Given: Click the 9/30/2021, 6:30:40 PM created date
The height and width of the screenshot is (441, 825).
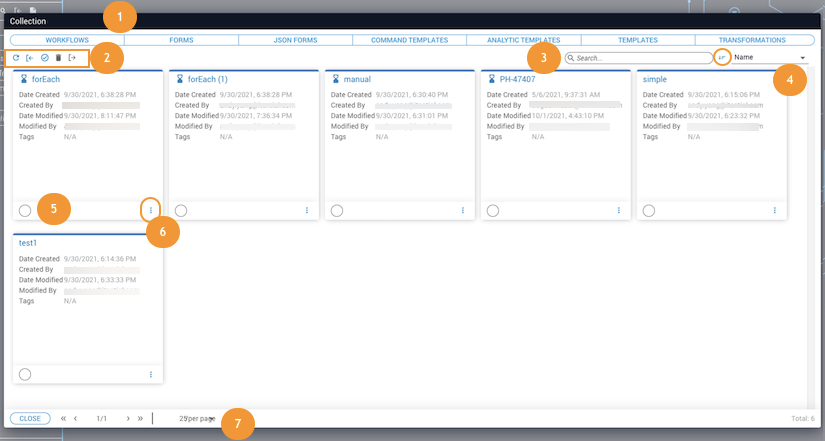Looking at the screenshot, I should 411,95.
